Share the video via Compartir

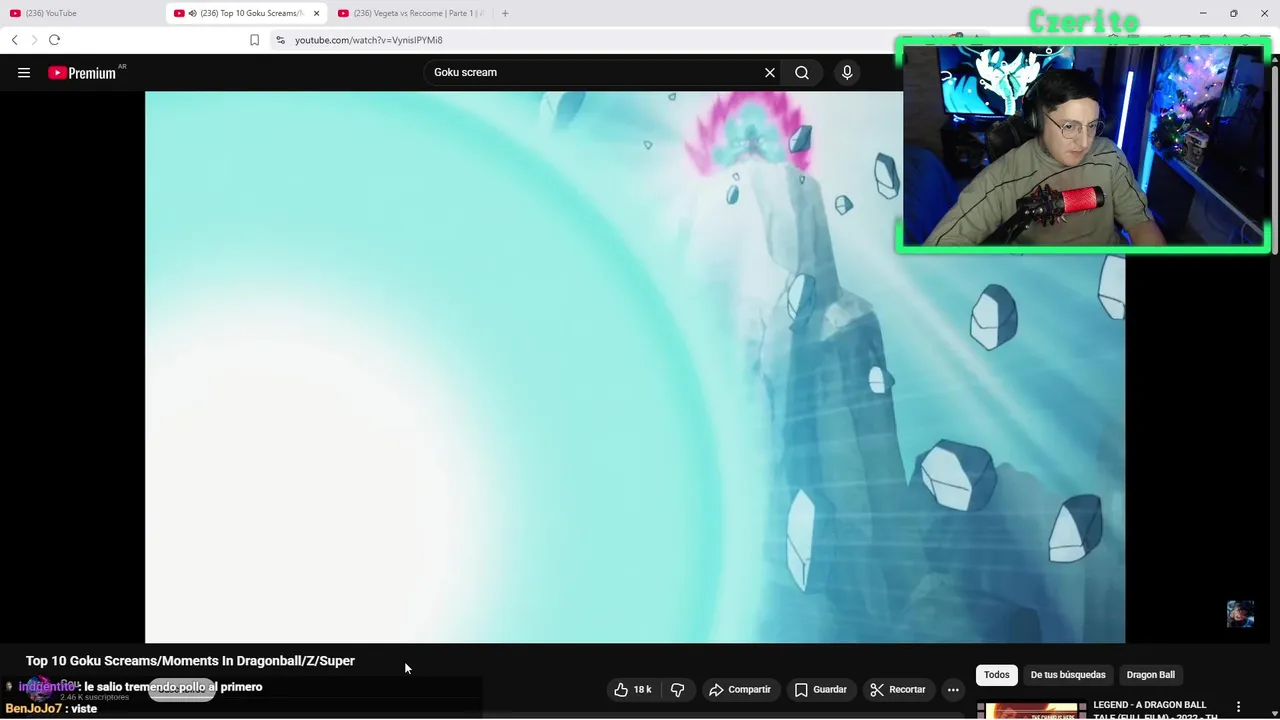click(x=740, y=690)
